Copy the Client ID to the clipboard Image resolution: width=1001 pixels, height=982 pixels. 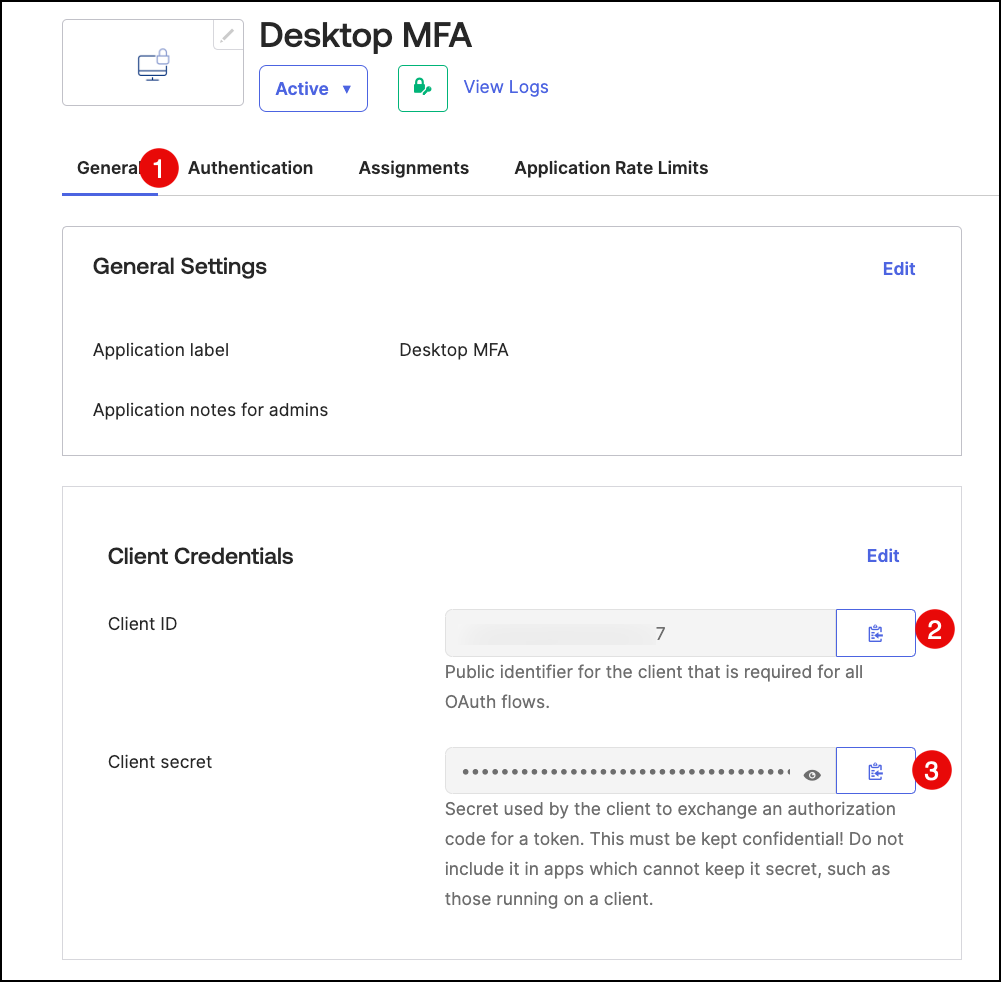coord(875,633)
